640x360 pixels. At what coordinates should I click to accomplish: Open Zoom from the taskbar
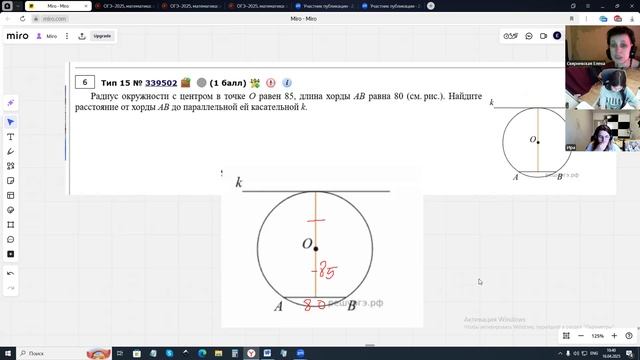[x=300, y=353]
